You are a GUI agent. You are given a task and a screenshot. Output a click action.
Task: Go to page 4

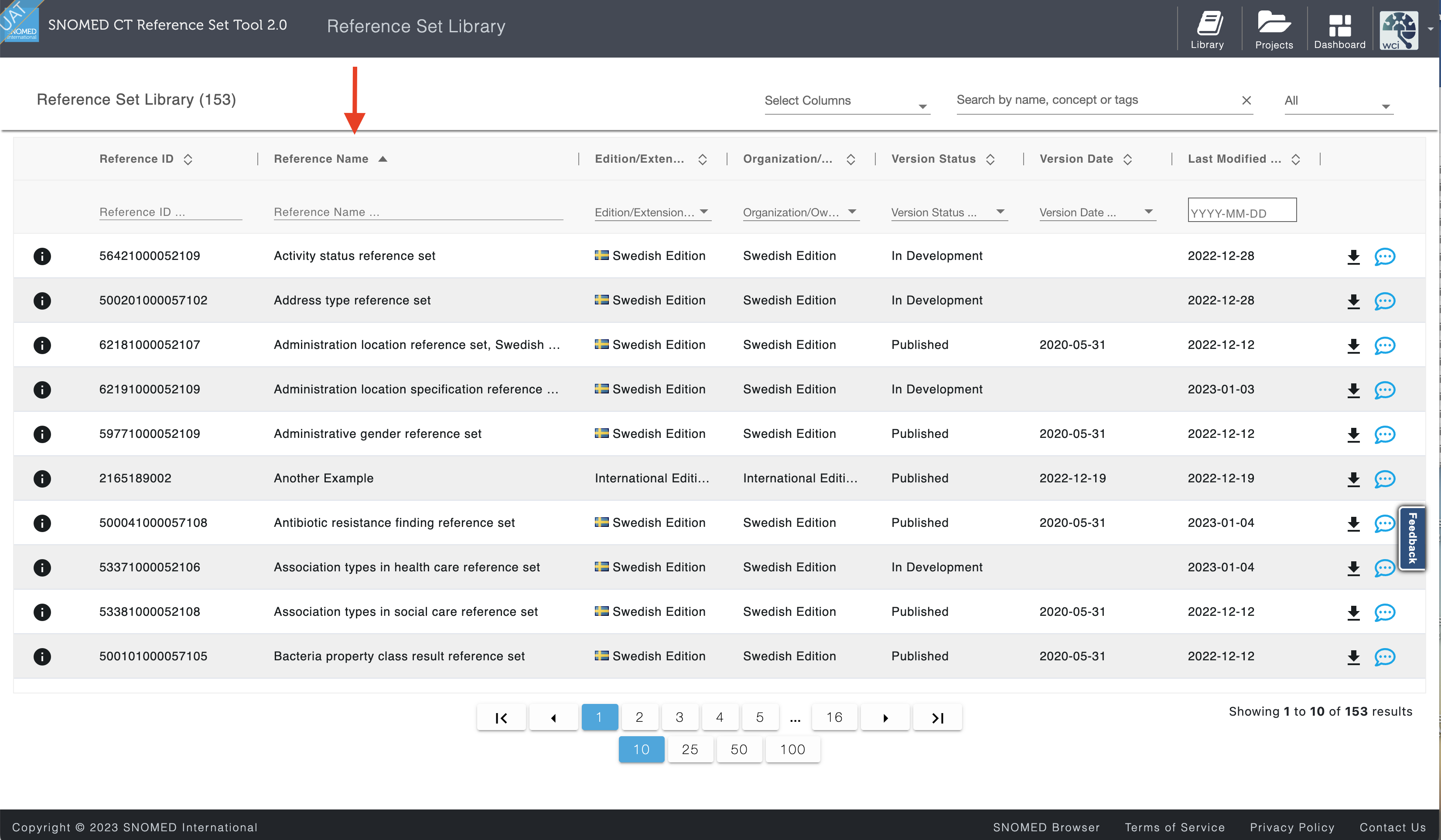[x=719, y=717]
